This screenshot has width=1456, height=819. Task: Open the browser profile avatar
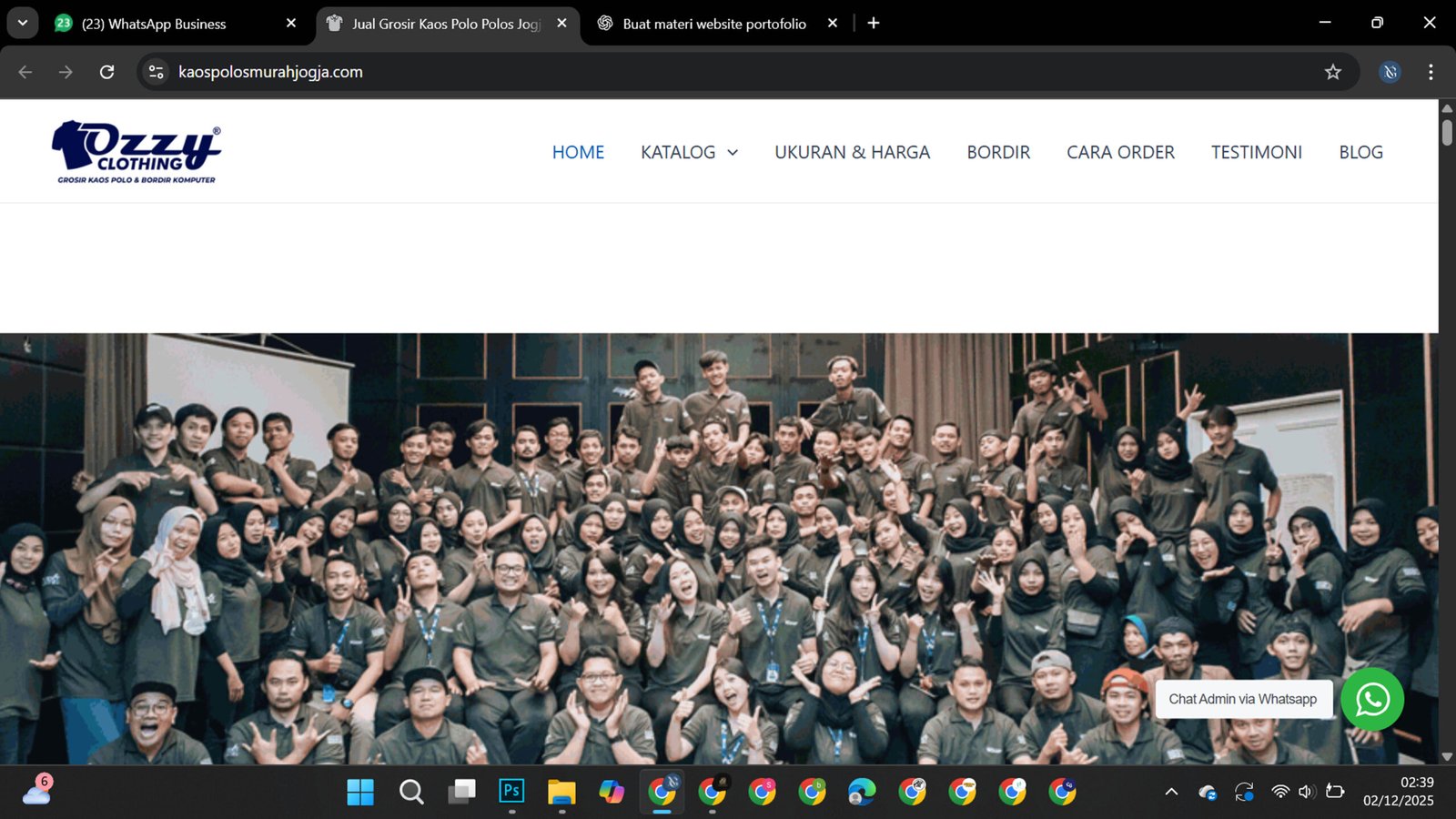coord(1390,72)
